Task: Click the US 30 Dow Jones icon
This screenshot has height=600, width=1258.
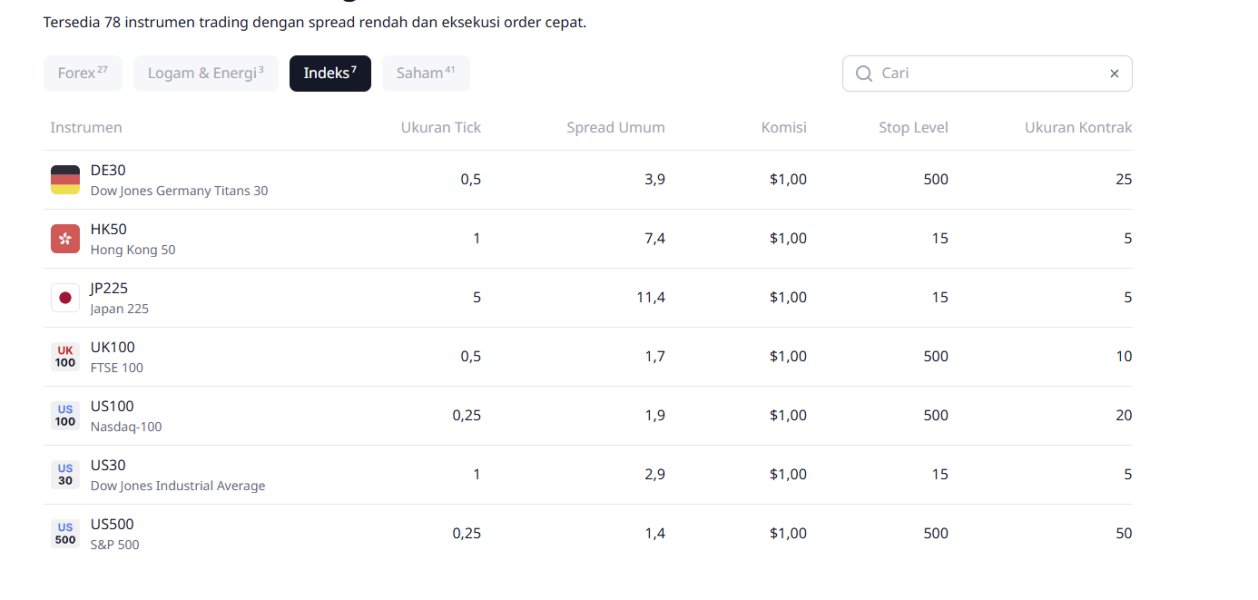Action: point(65,475)
